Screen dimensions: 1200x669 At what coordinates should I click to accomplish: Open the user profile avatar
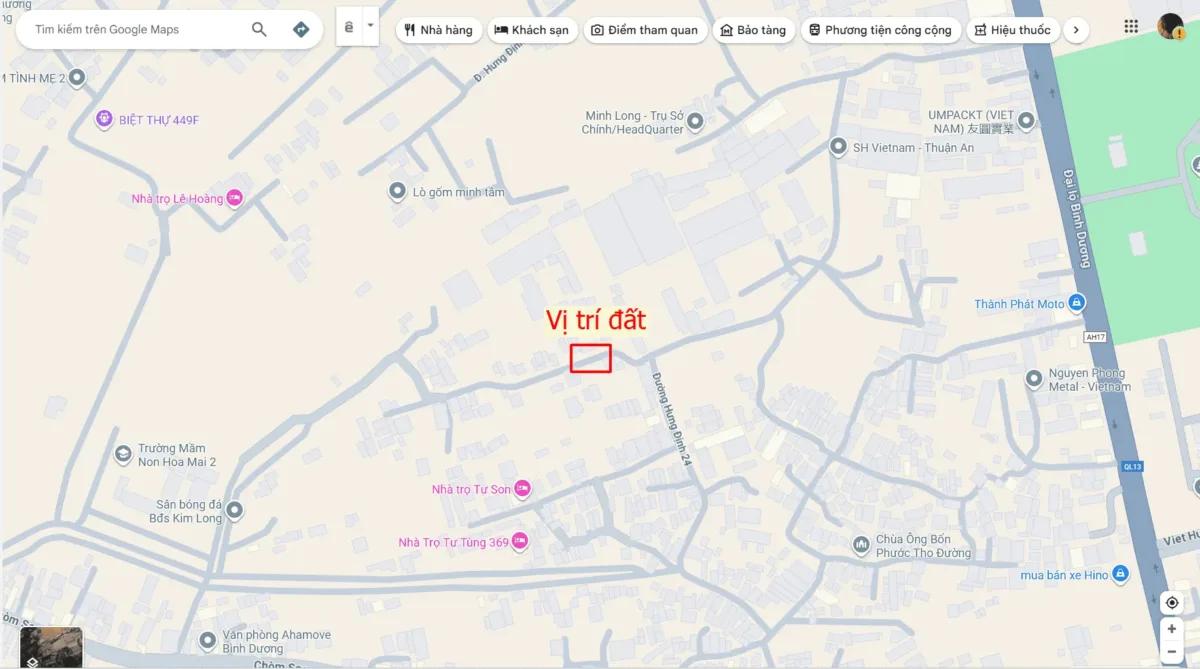tap(1170, 27)
